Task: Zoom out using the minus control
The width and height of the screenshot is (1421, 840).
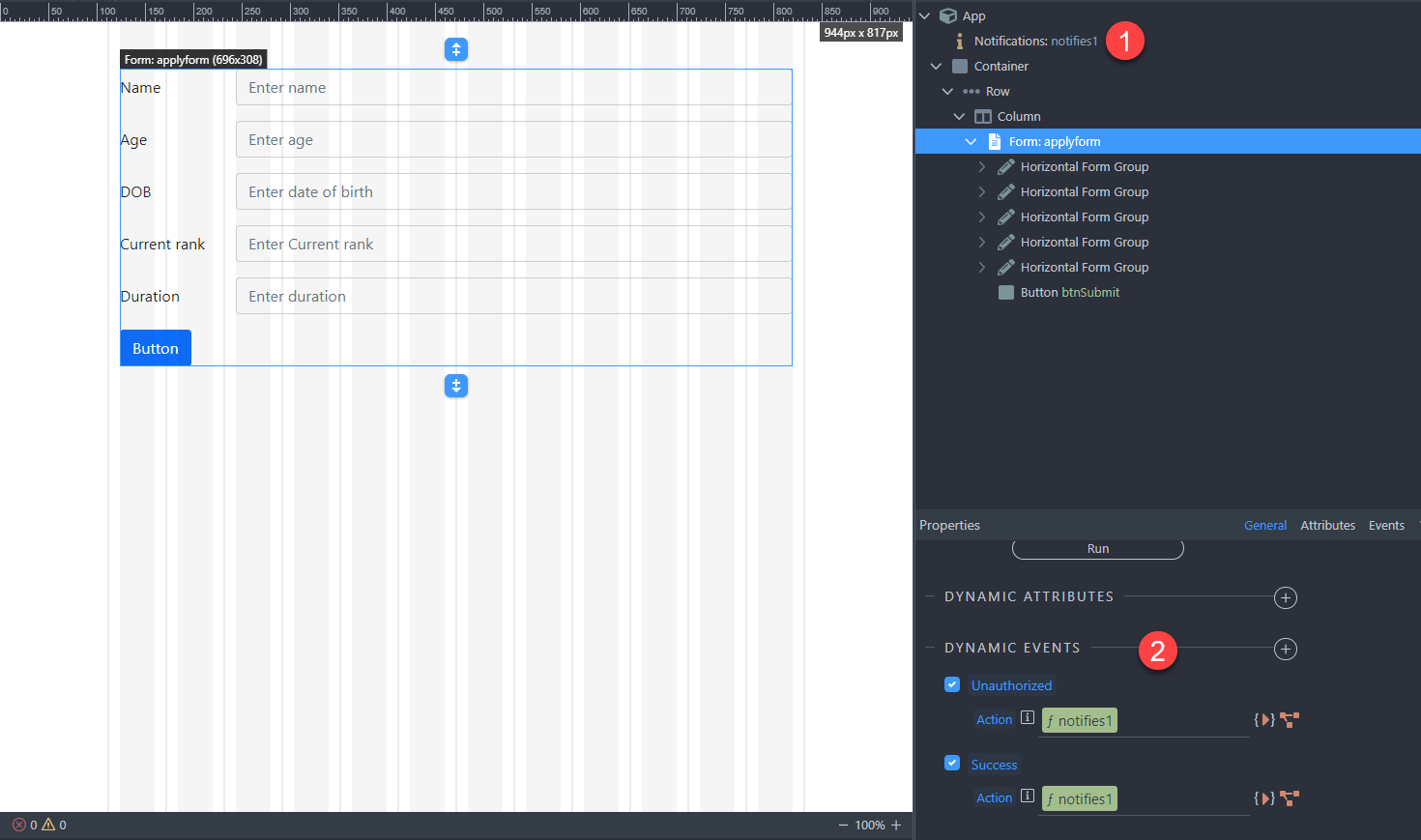Action: [x=843, y=825]
